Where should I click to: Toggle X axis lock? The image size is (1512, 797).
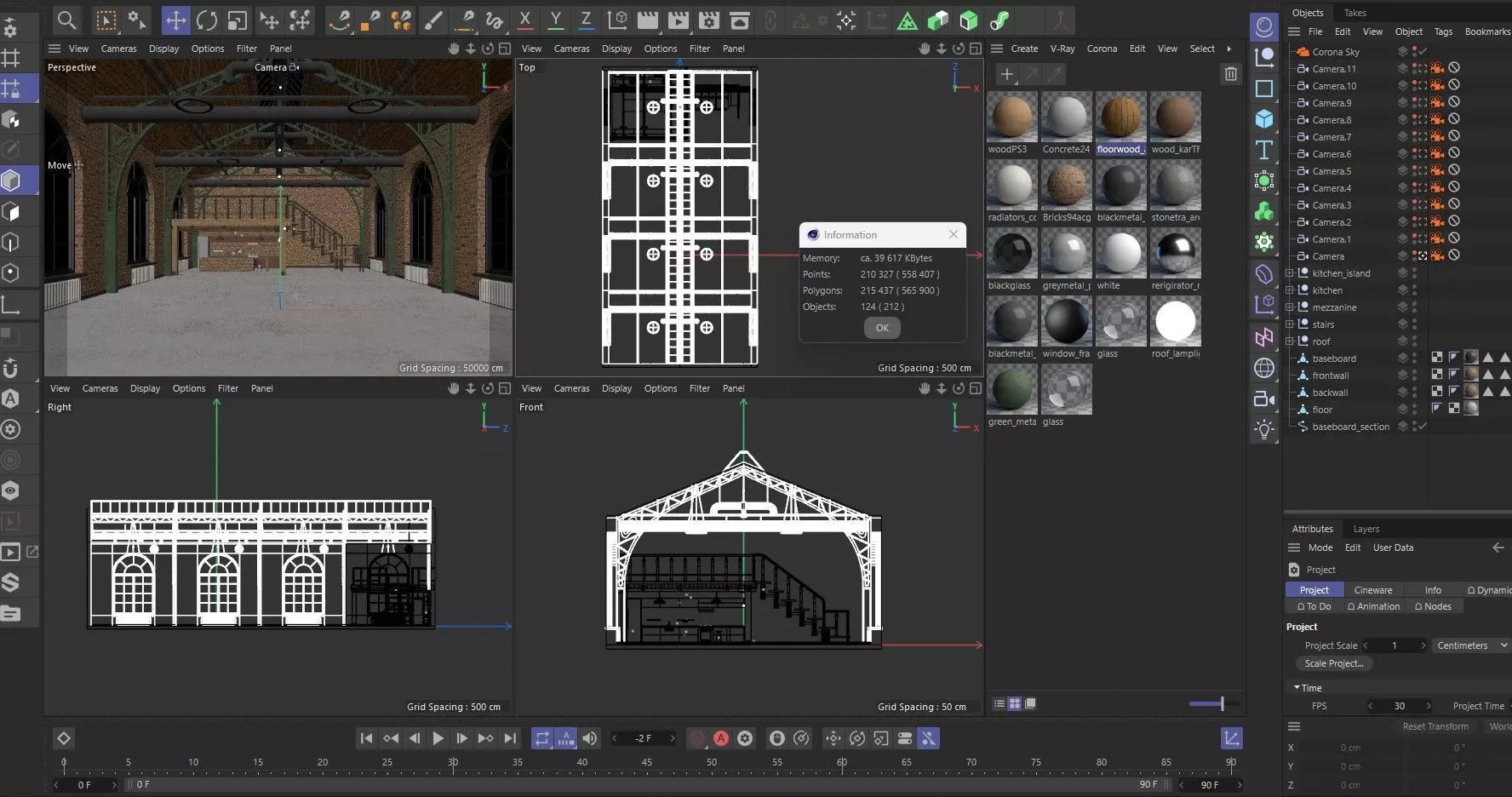(524, 20)
